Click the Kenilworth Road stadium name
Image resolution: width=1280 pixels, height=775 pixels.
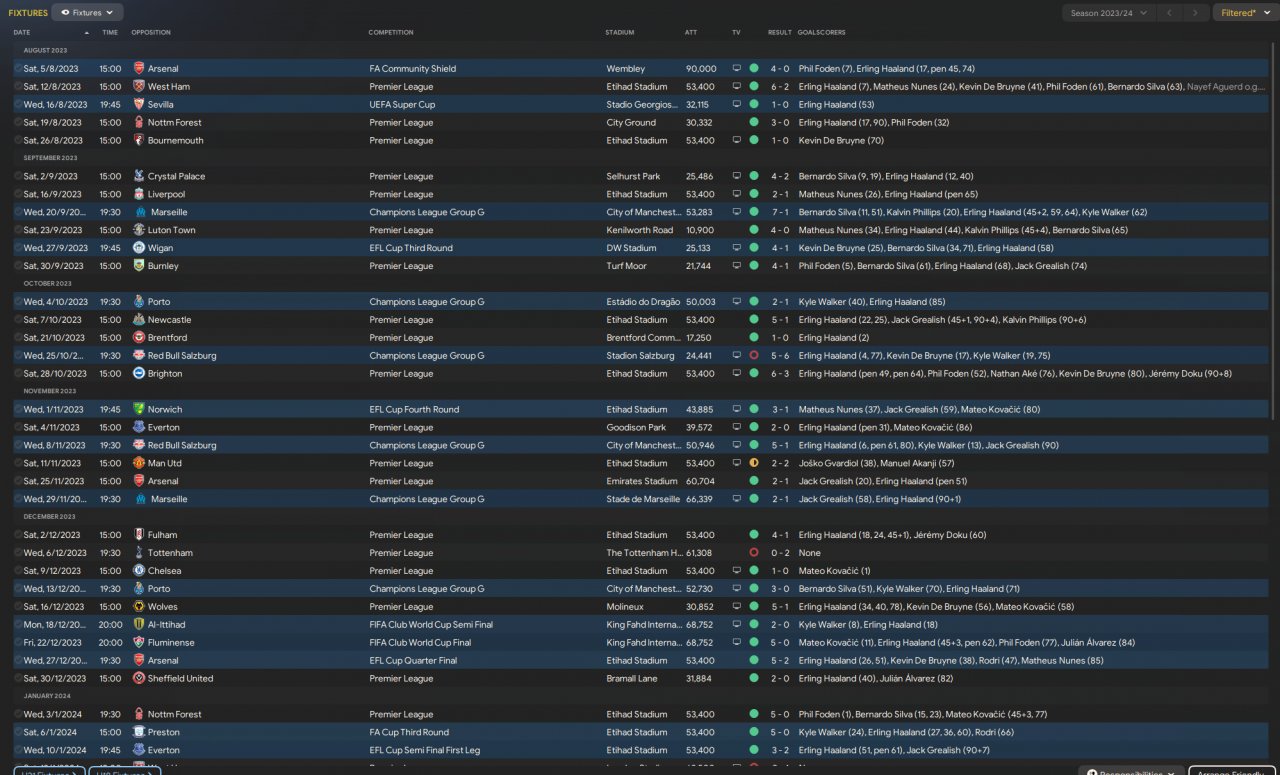(639, 231)
